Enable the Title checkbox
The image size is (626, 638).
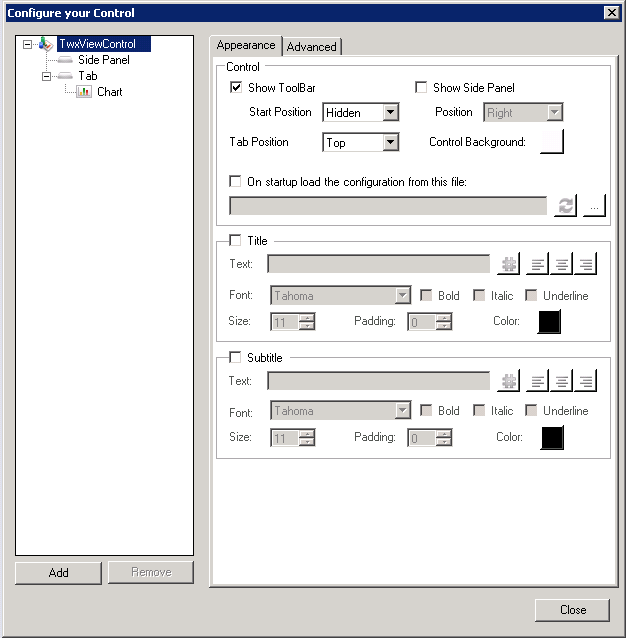(x=235, y=240)
